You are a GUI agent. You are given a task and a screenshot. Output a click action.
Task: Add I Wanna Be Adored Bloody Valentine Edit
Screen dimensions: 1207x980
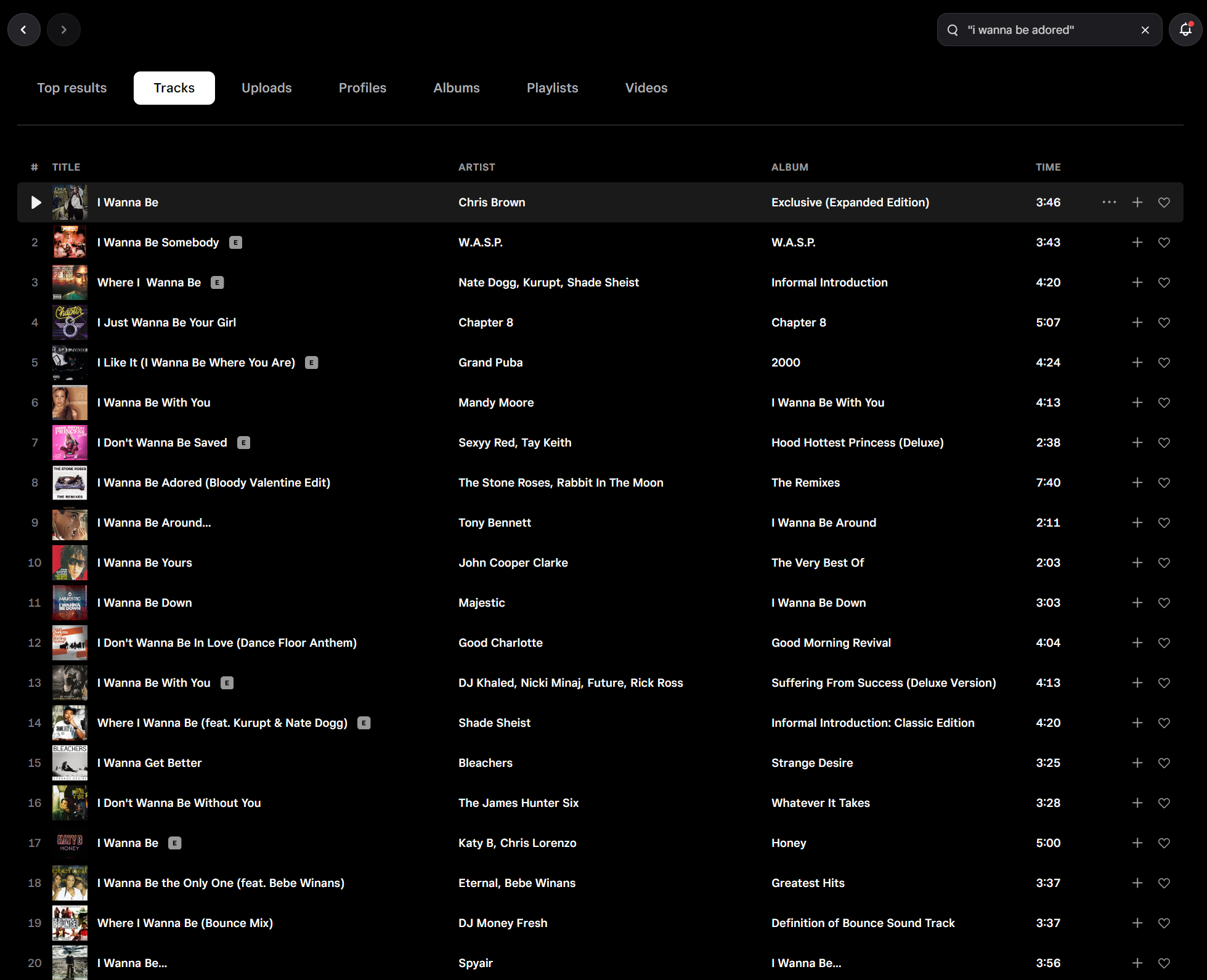point(1137,482)
